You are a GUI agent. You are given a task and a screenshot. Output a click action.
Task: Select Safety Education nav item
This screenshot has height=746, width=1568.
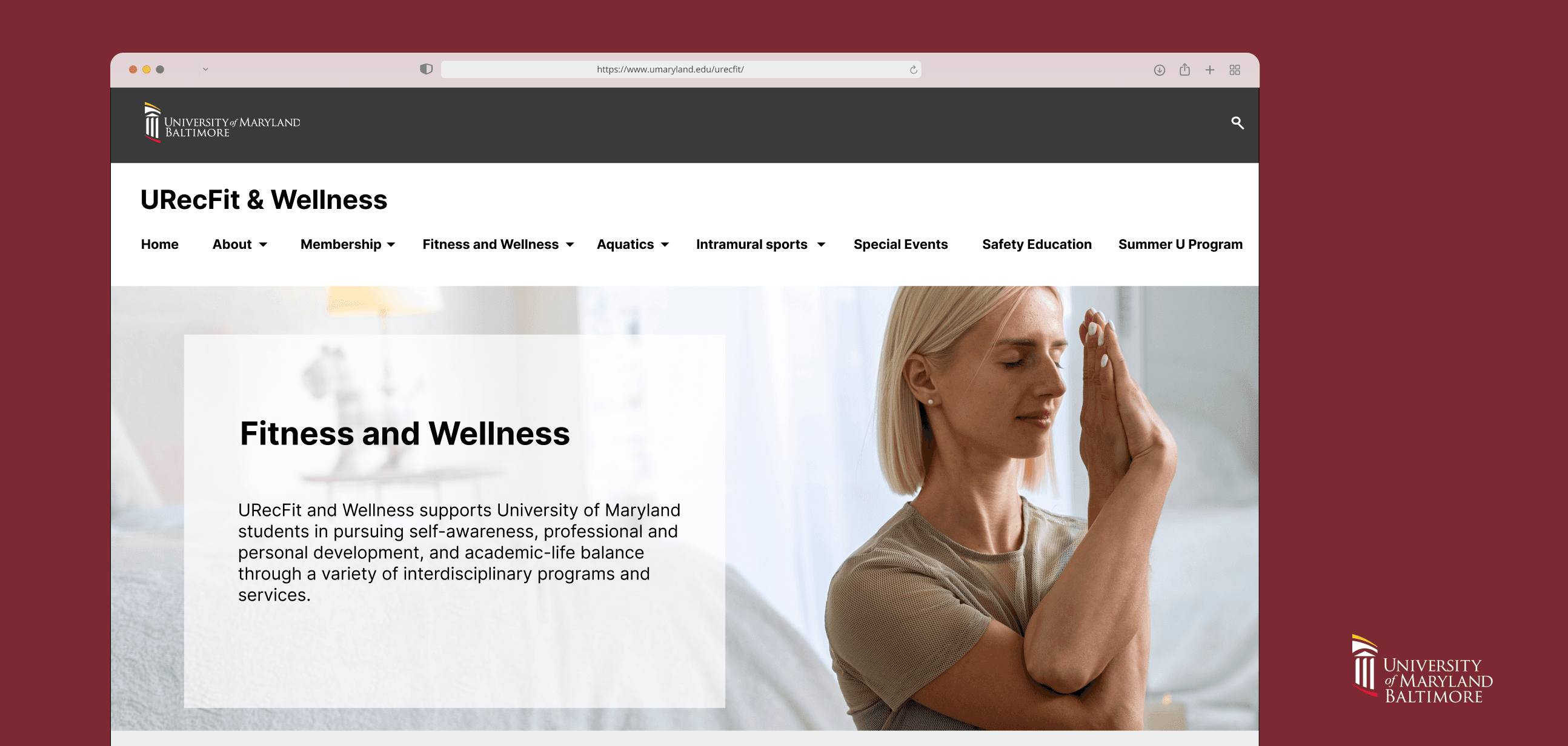(1037, 244)
